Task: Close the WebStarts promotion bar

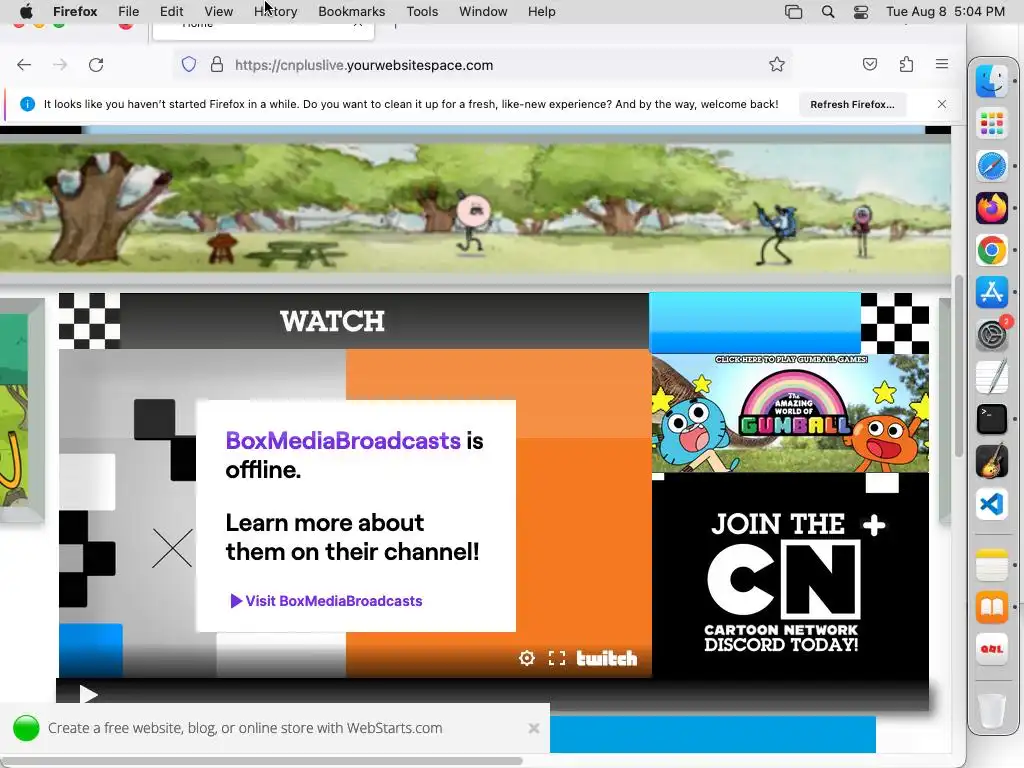Action: [534, 728]
